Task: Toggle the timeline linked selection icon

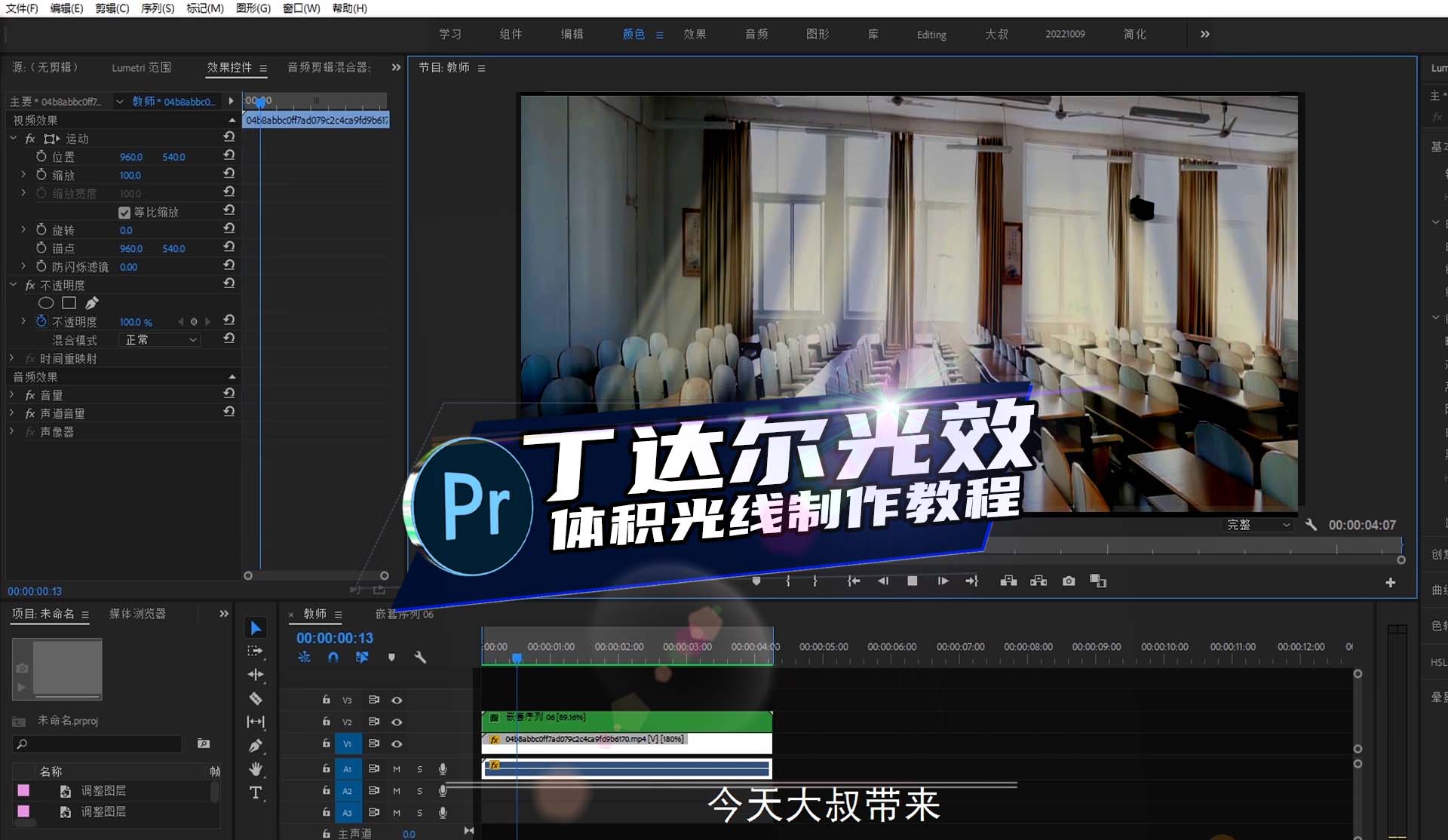Action: [x=362, y=658]
